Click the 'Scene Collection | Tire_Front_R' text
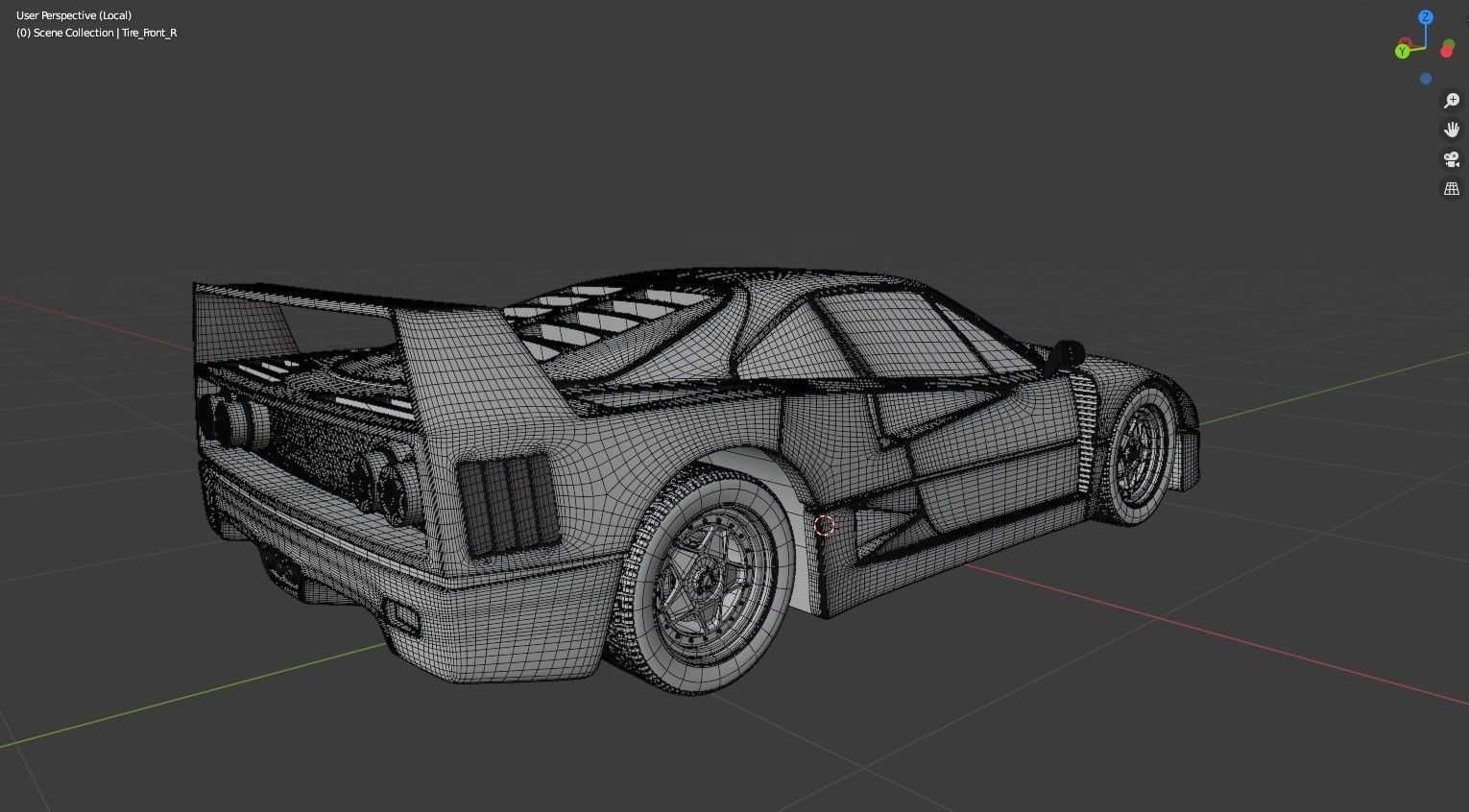Screen dimensions: 1469x812 click(x=106, y=33)
